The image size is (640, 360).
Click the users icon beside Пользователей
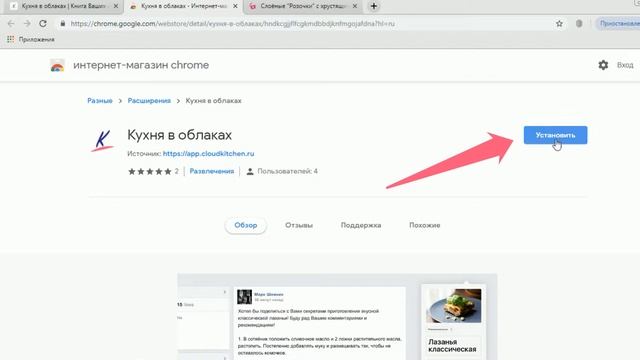(250, 171)
